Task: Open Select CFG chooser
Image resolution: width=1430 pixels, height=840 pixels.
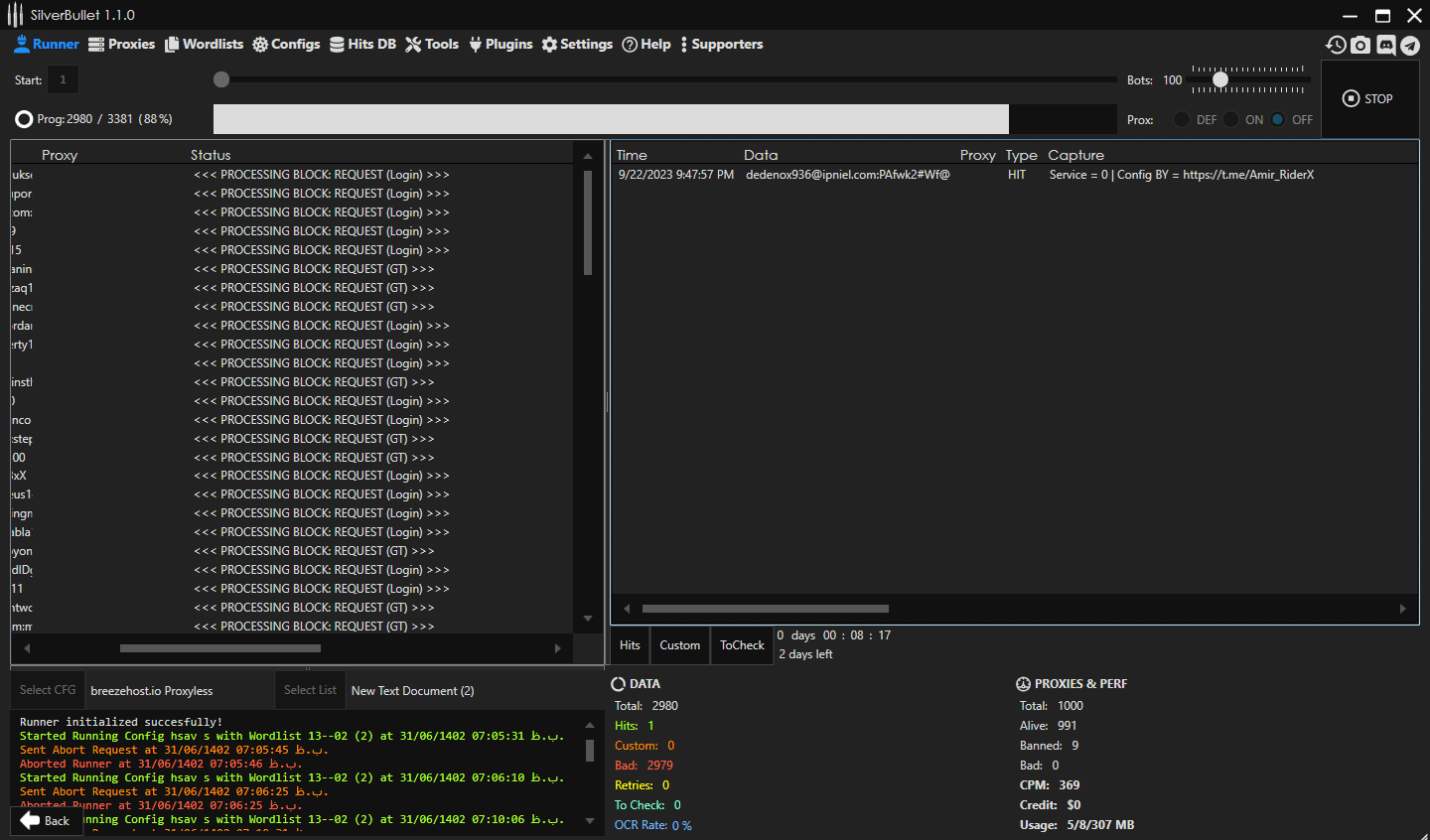Action: coord(46,689)
